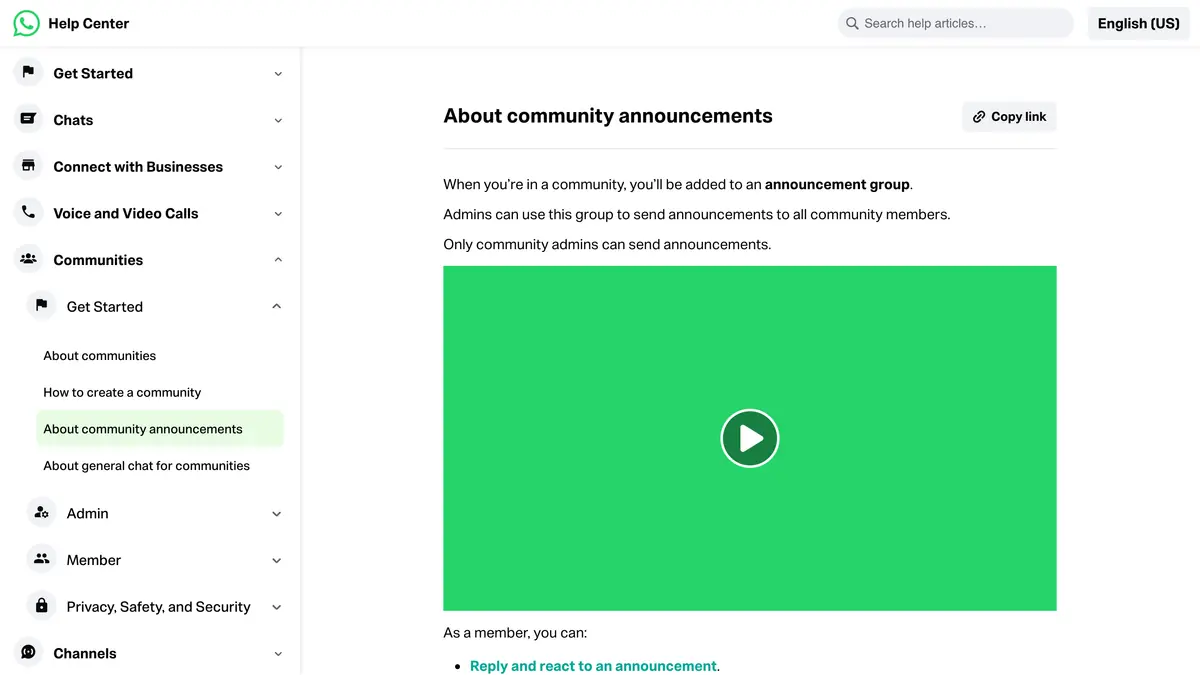Image resolution: width=1200 pixels, height=675 pixels.
Task: Click the Channels menu label
Action: click(x=85, y=653)
